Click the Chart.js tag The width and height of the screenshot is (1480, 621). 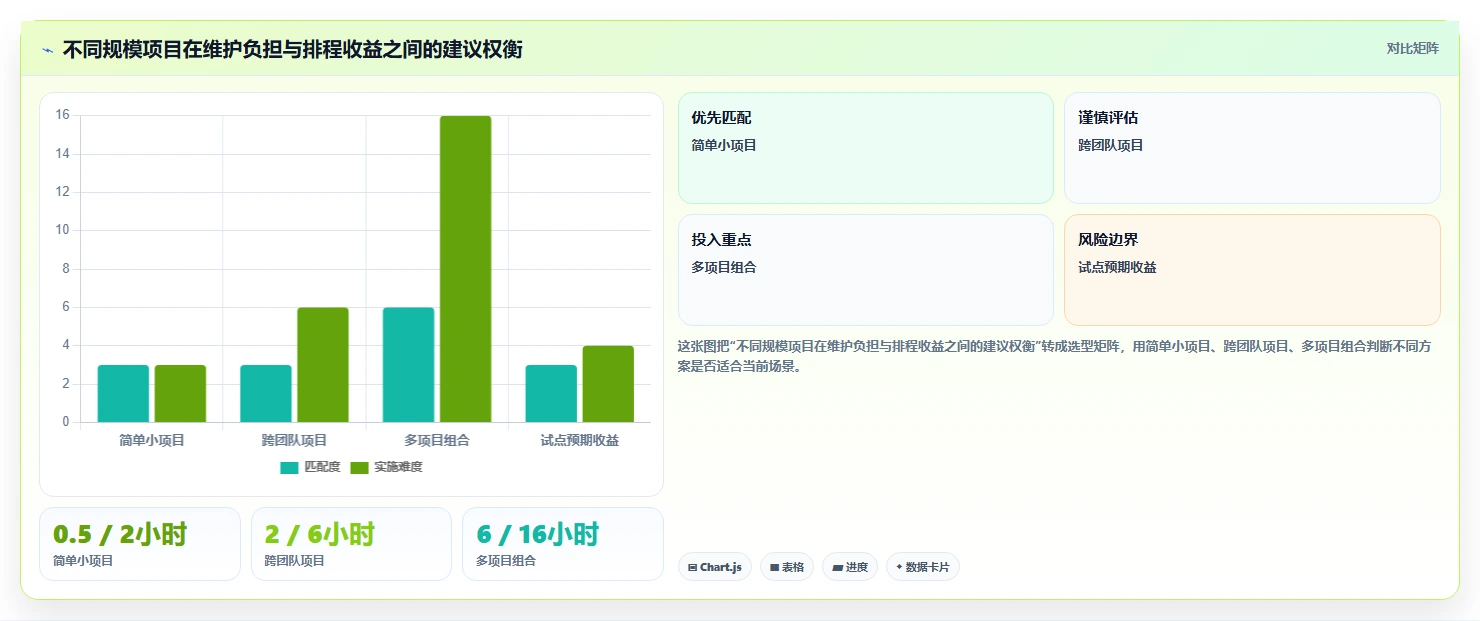pyautogui.click(x=715, y=567)
